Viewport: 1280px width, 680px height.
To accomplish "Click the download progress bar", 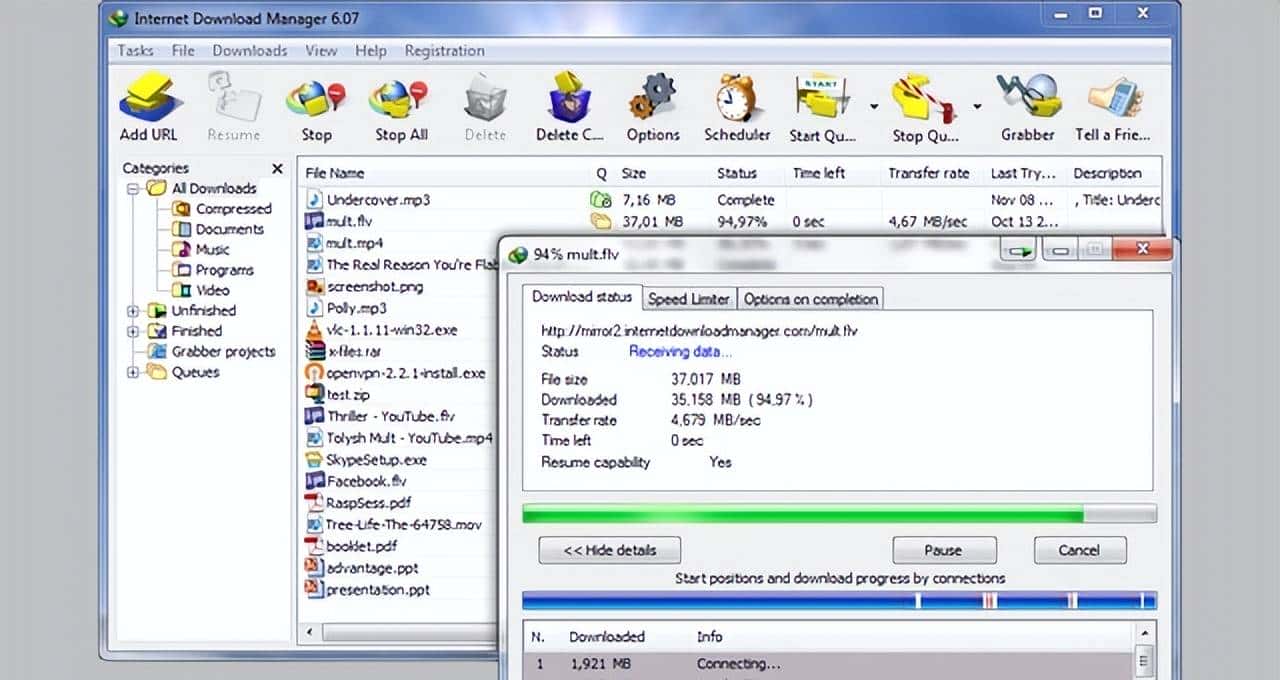I will [x=838, y=512].
